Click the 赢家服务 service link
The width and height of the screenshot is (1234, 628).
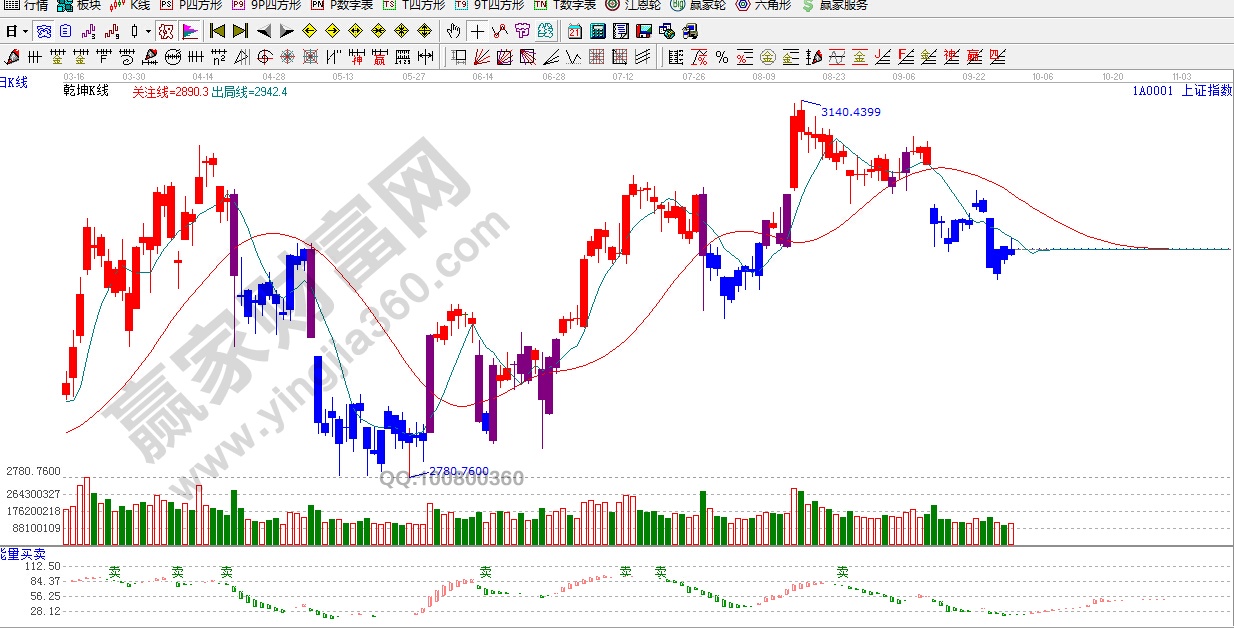point(834,5)
